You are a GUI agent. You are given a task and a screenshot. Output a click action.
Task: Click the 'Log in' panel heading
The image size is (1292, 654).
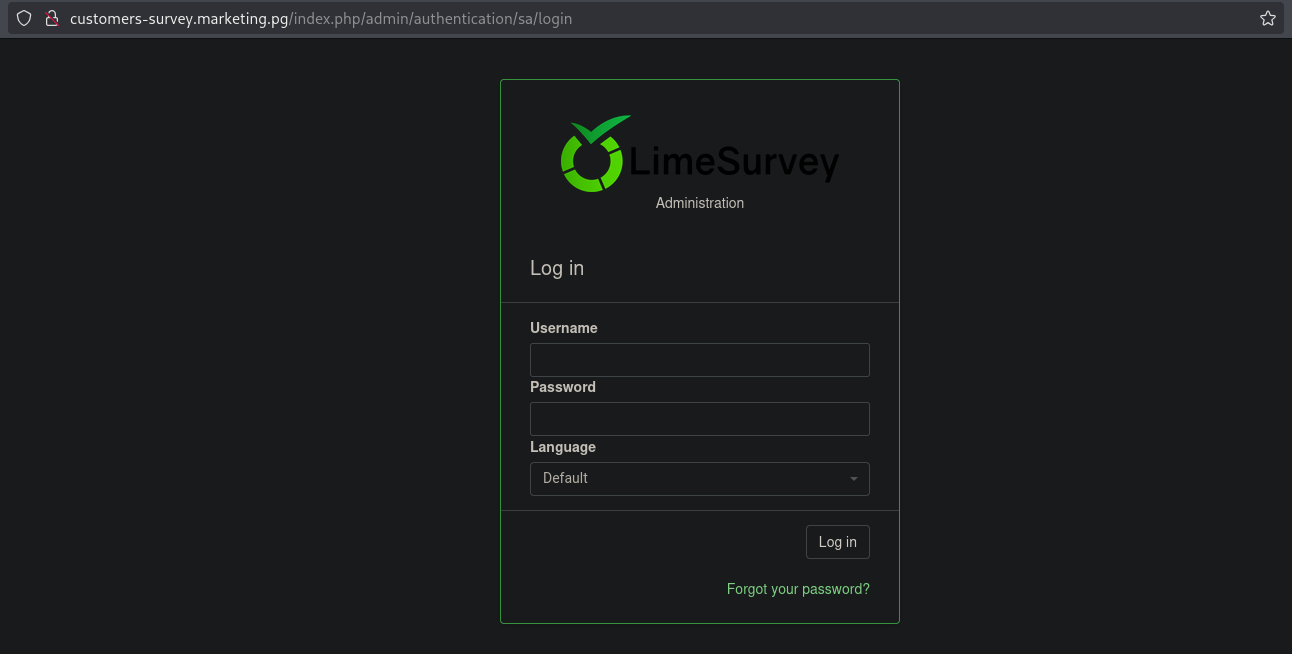(x=556, y=268)
